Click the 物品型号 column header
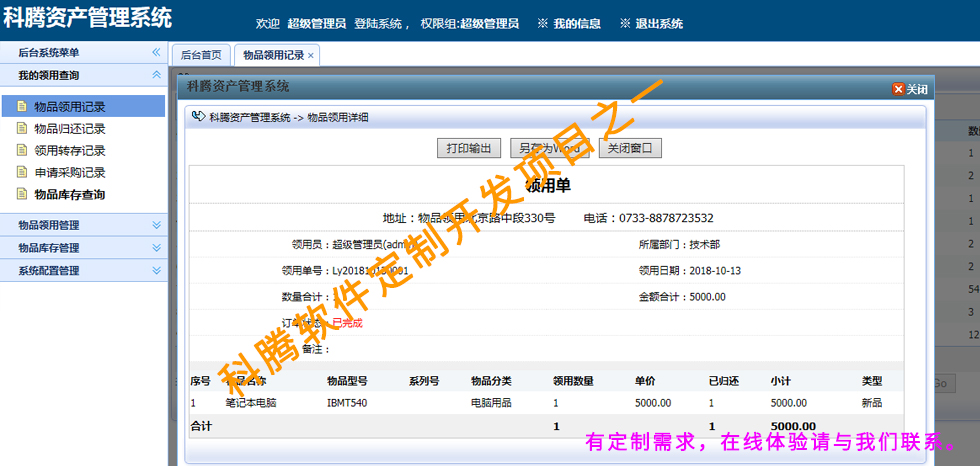Image resolution: width=980 pixels, height=466 pixels. point(347,381)
